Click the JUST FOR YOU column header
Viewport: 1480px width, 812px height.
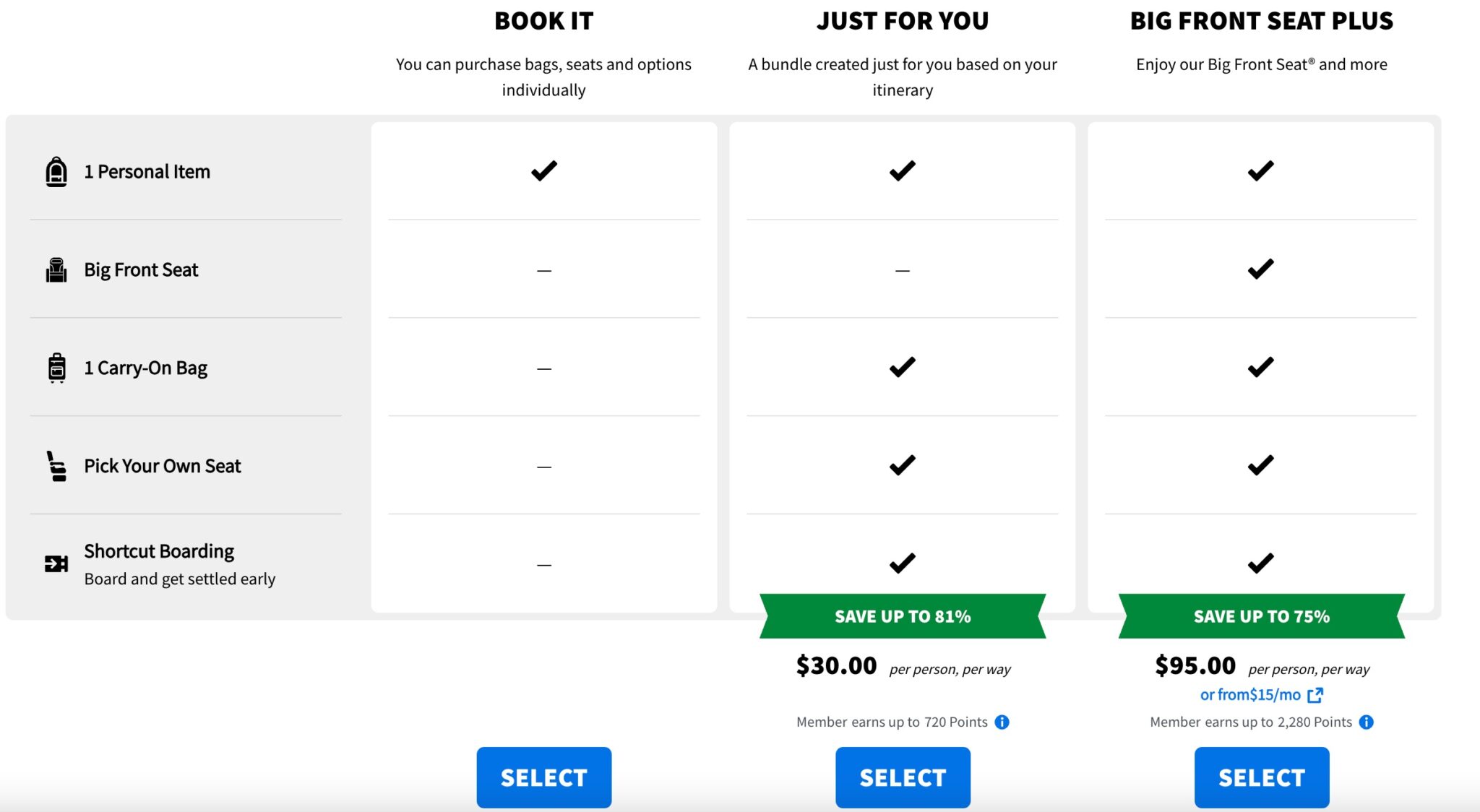[x=903, y=21]
